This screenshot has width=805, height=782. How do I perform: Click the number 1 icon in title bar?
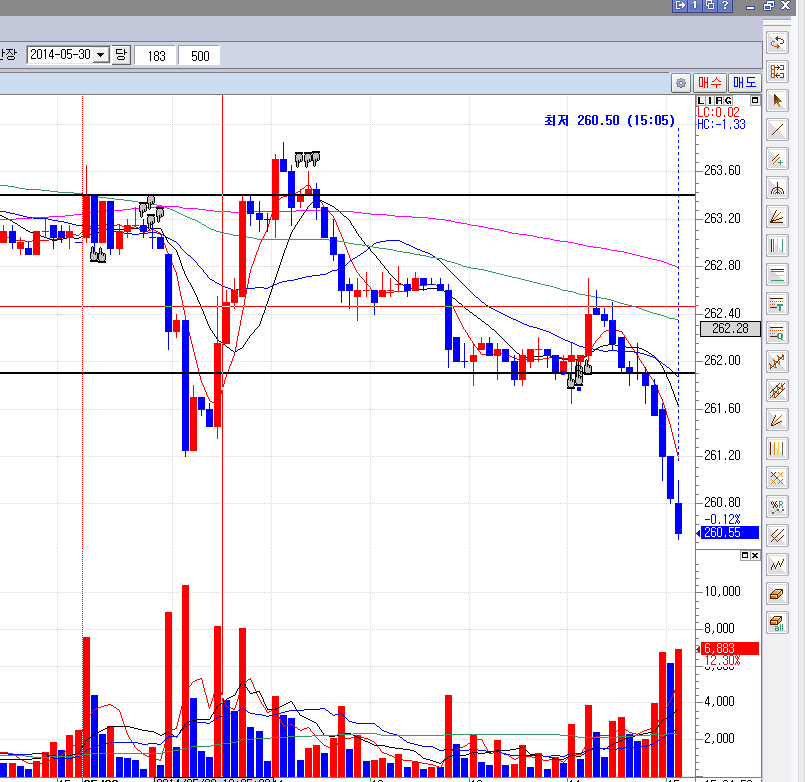pos(695,5)
